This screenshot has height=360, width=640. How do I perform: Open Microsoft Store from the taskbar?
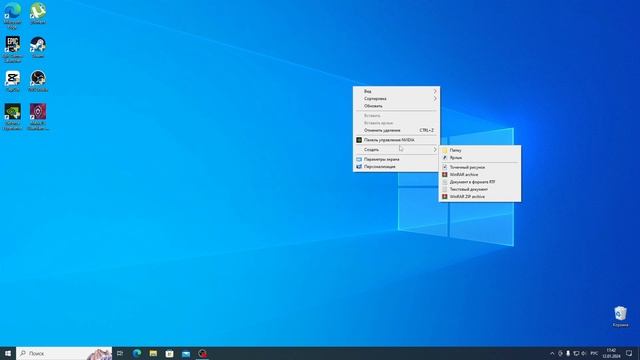[x=169, y=353]
